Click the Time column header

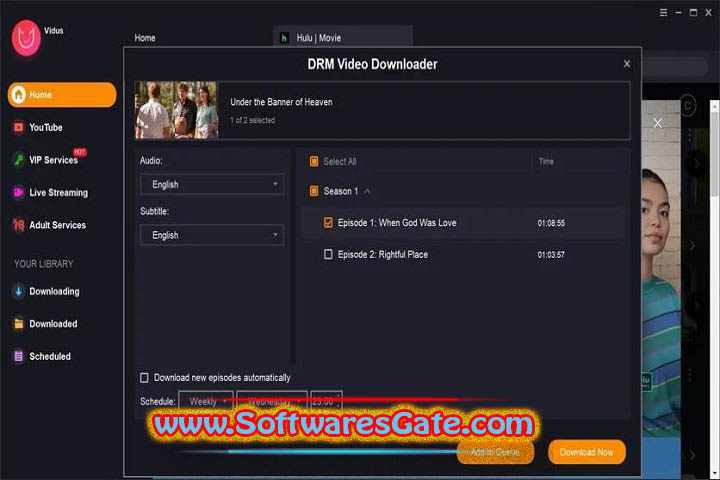[546, 161]
